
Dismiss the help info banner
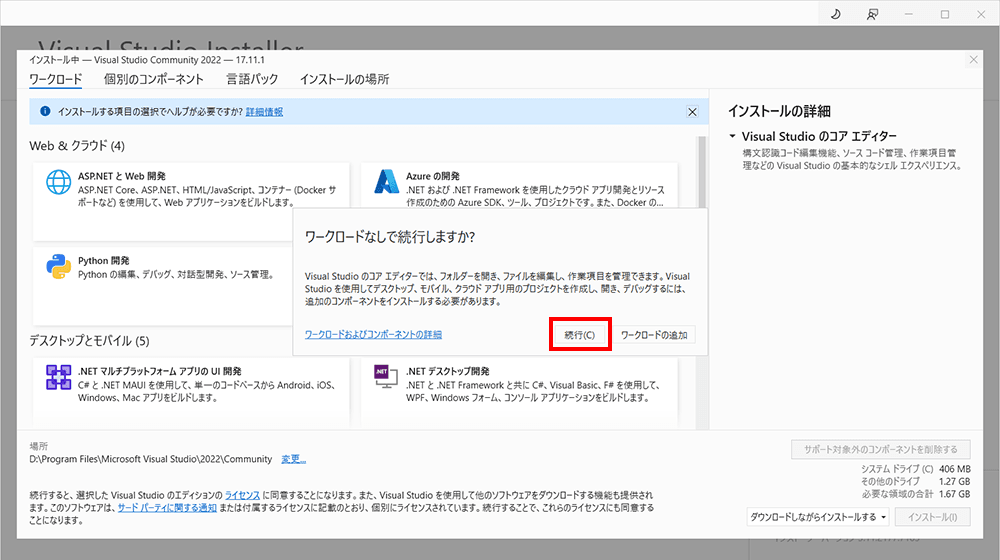692,112
